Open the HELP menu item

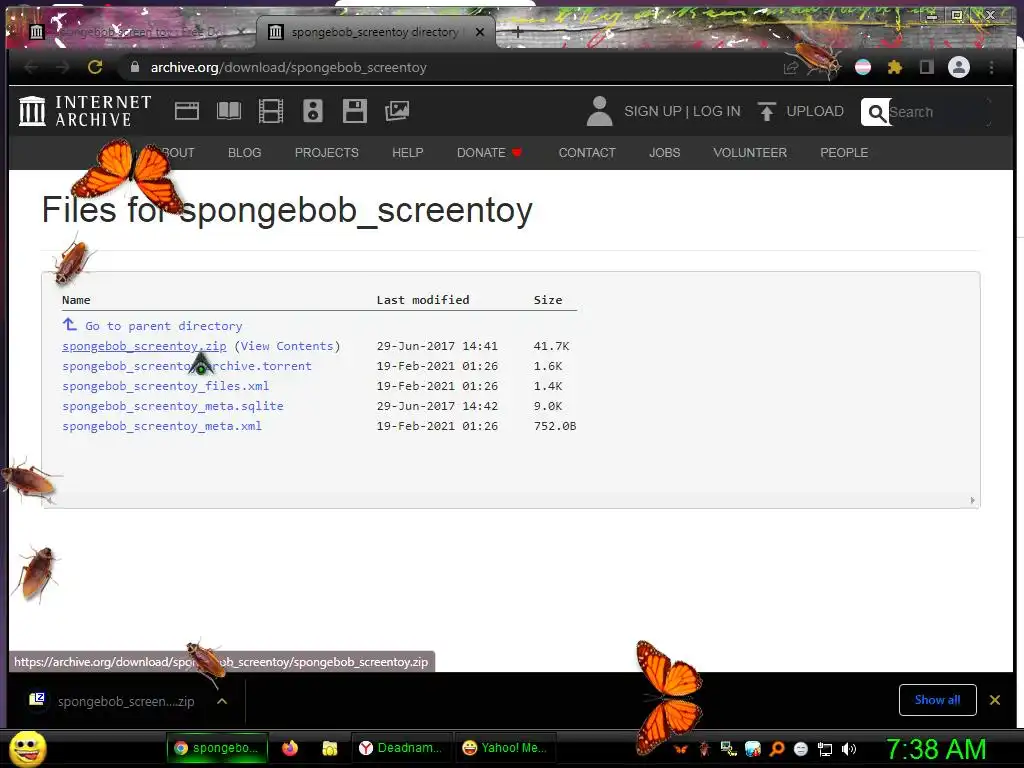(x=408, y=152)
